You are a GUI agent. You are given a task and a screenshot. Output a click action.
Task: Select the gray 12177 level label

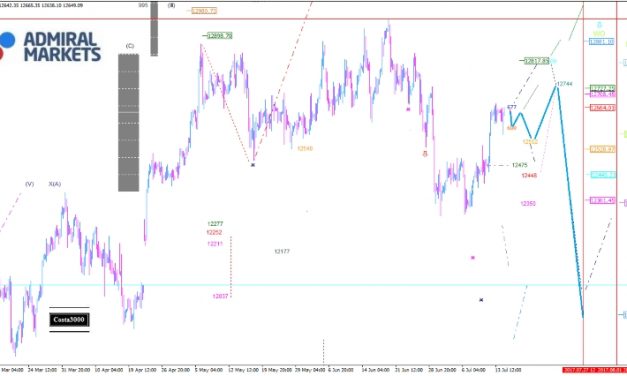pyautogui.click(x=282, y=251)
